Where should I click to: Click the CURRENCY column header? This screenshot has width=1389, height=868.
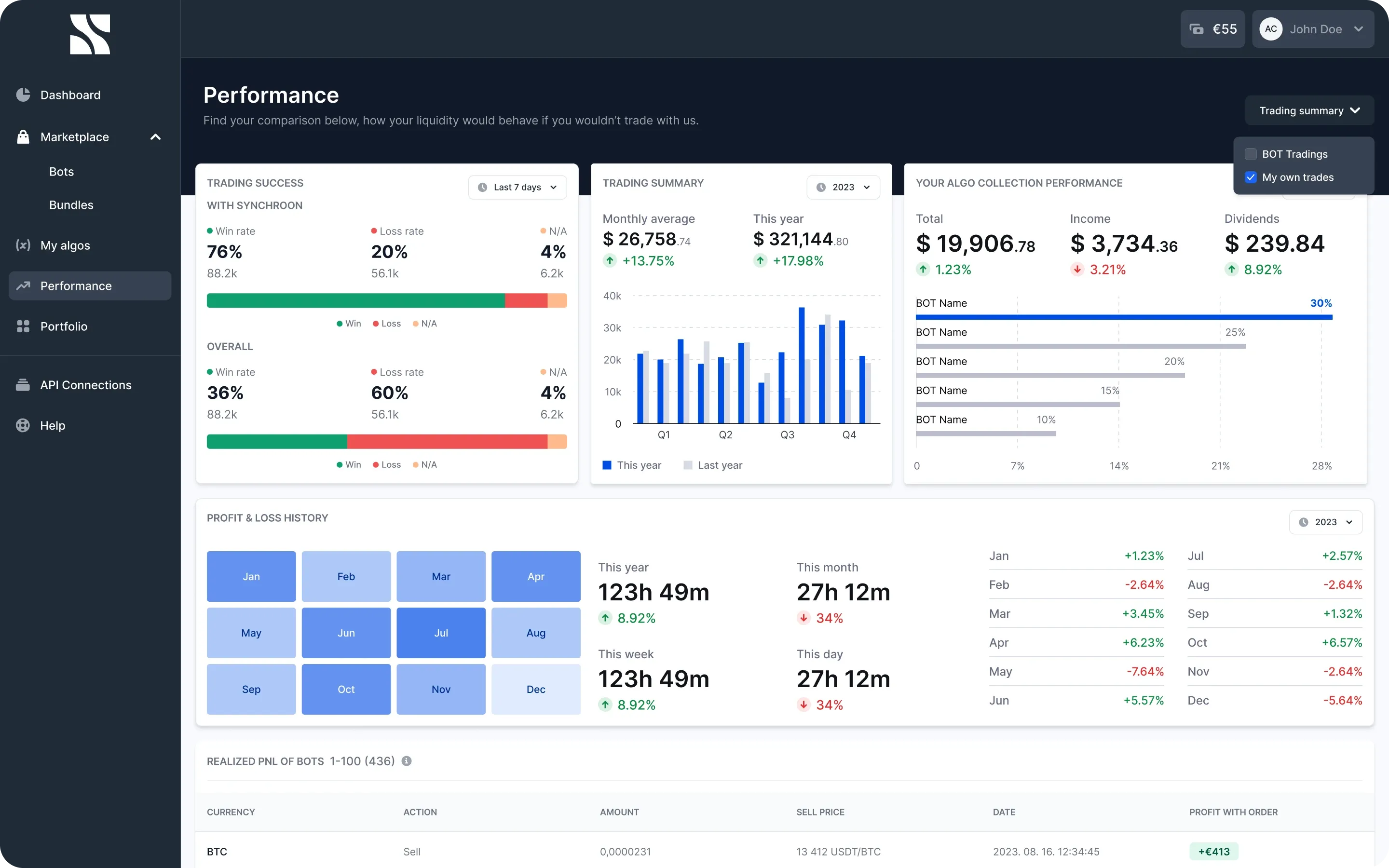tap(231, 812)
